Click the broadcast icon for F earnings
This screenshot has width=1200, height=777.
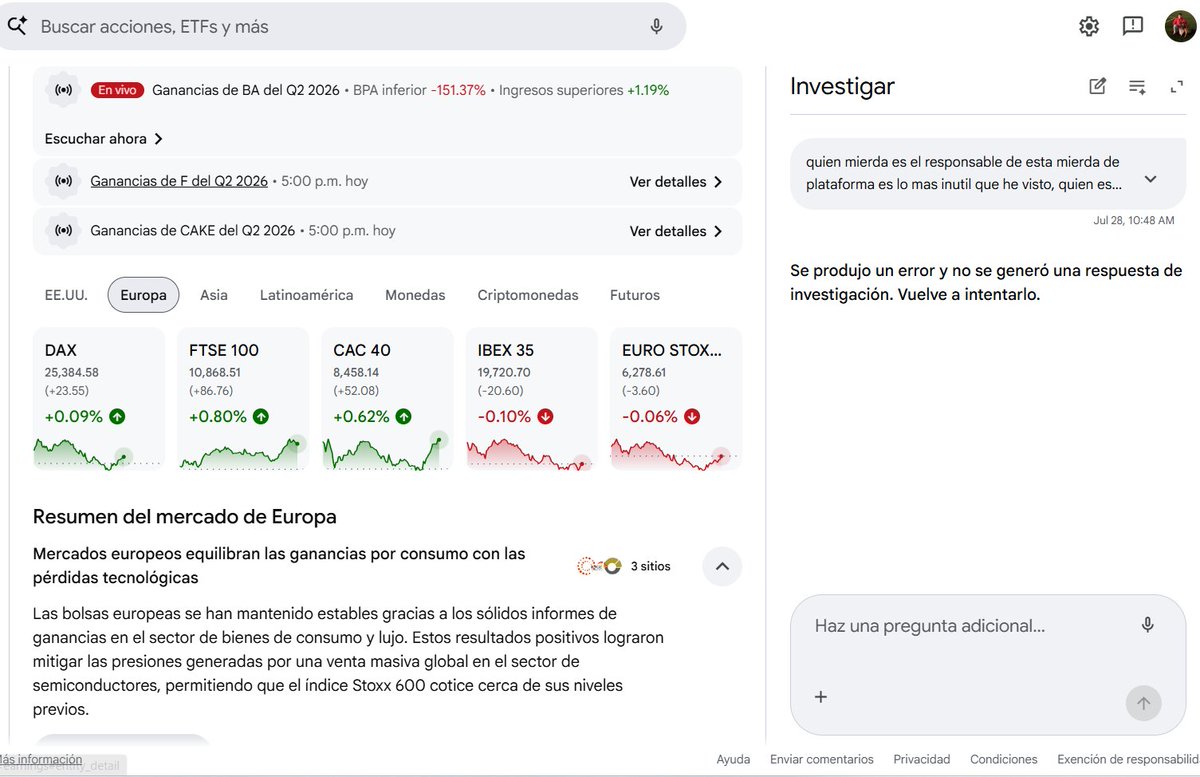(x=63, y=181)
